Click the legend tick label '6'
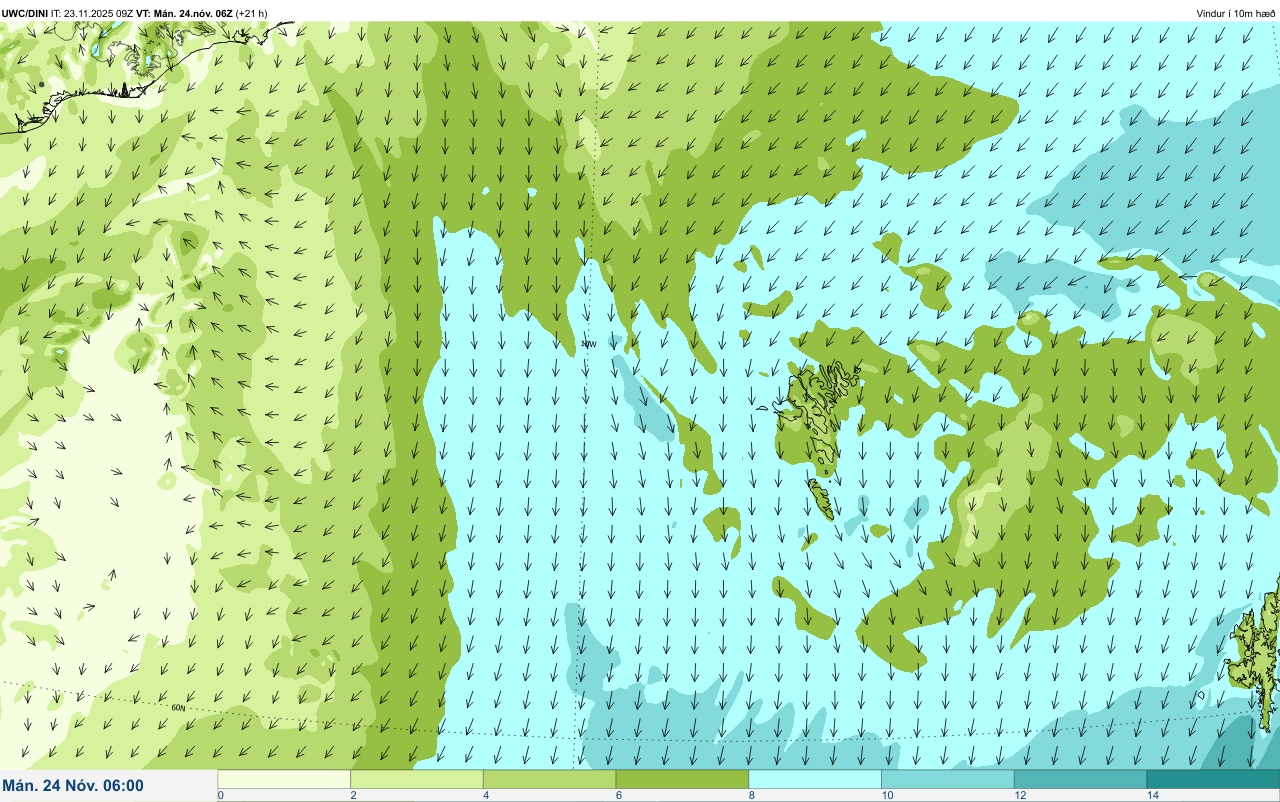This screenshot has width=1280, height=802. coord(618,795)
